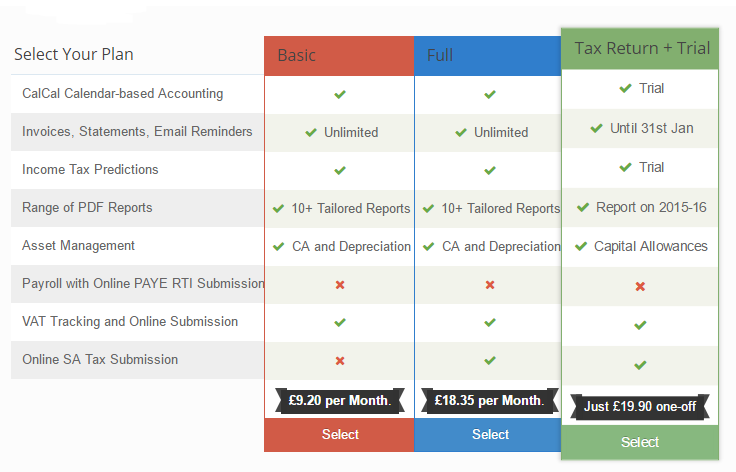The image size is (736, 472).
Task: Click Full checkmark for Income Tax Predictions
Action: point(490,170)
